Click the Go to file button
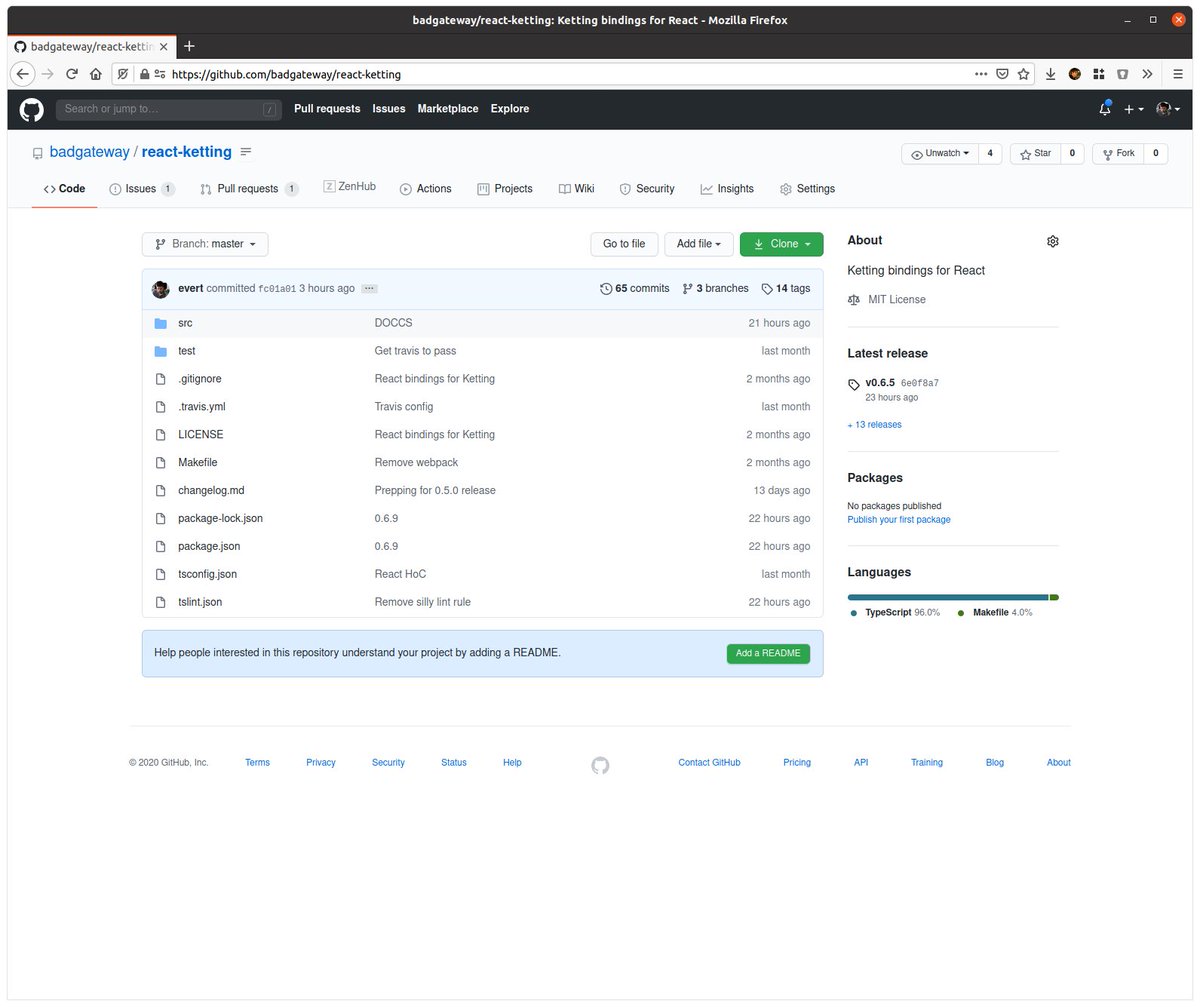 (x=624, y=244)
